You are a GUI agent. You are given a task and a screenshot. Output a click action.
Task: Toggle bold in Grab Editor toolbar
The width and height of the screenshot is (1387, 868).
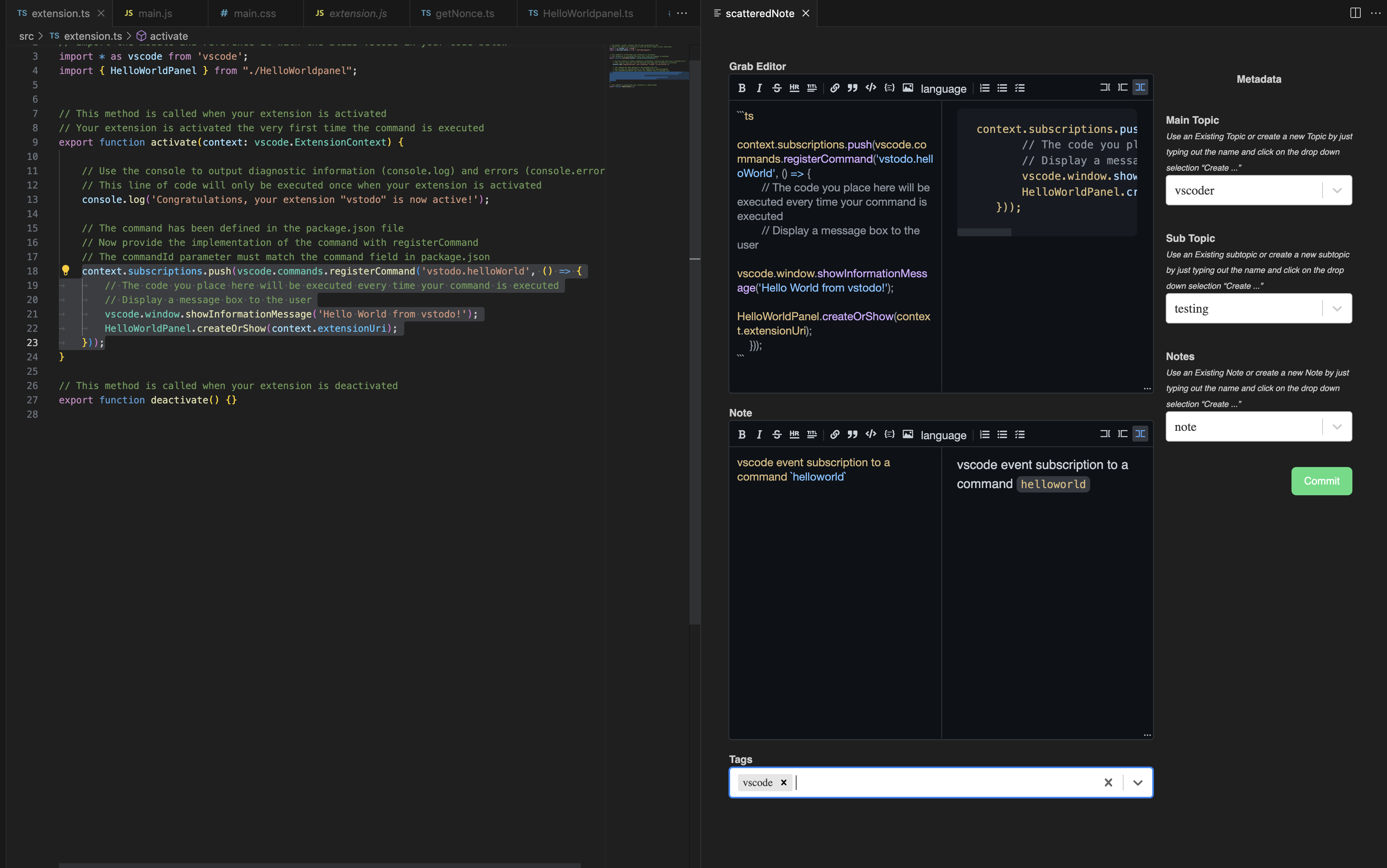click(x=742, y=88)
